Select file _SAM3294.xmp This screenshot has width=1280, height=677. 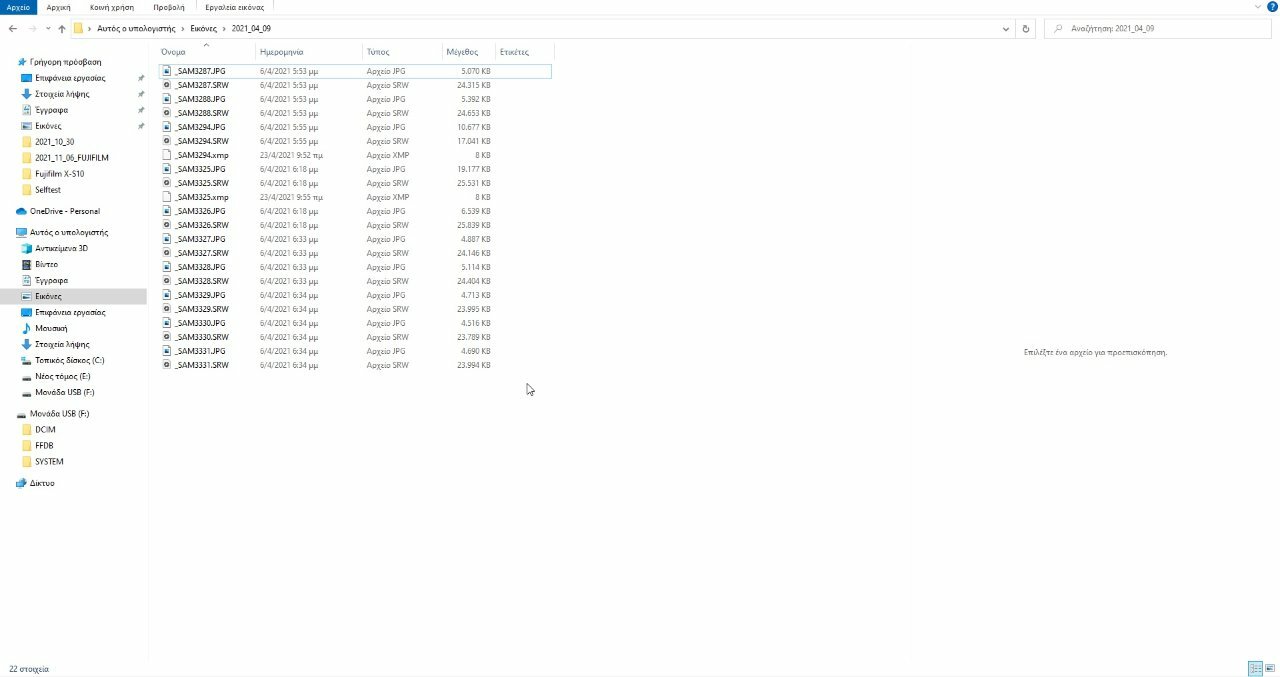click(x=201, y=155)
